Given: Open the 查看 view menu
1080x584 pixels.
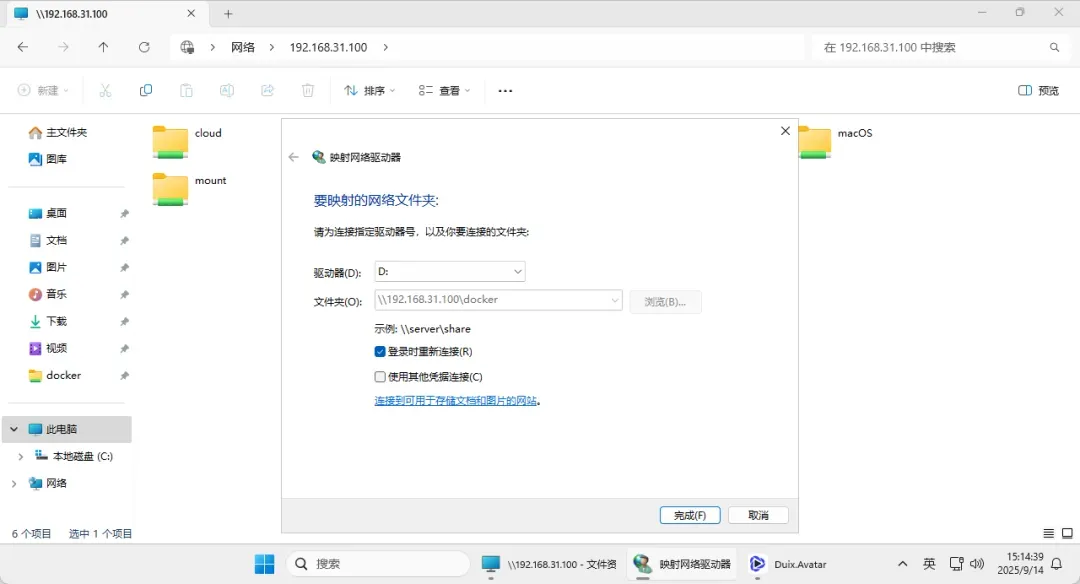Looking at the screenshot, I should [x=443, y=91].
